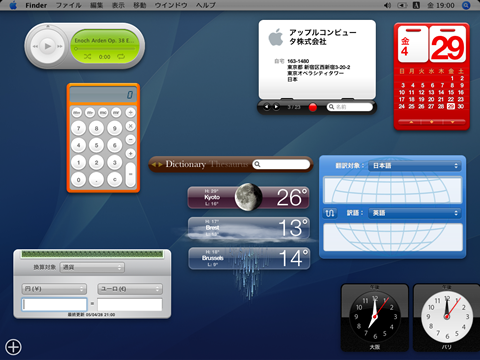Click the calculator clear (c) key
Screen dimensions: 480x360
click(x=114, y=180)
